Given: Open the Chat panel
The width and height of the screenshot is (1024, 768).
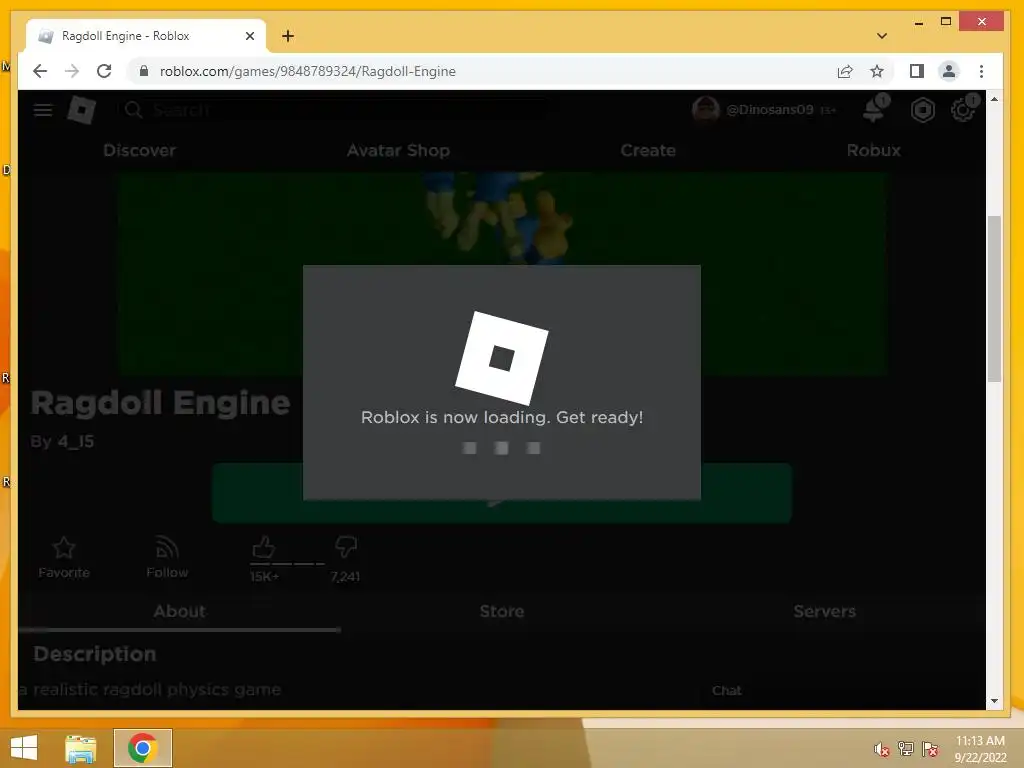Looking at the screenshot, I should click(x=726, y=690).
